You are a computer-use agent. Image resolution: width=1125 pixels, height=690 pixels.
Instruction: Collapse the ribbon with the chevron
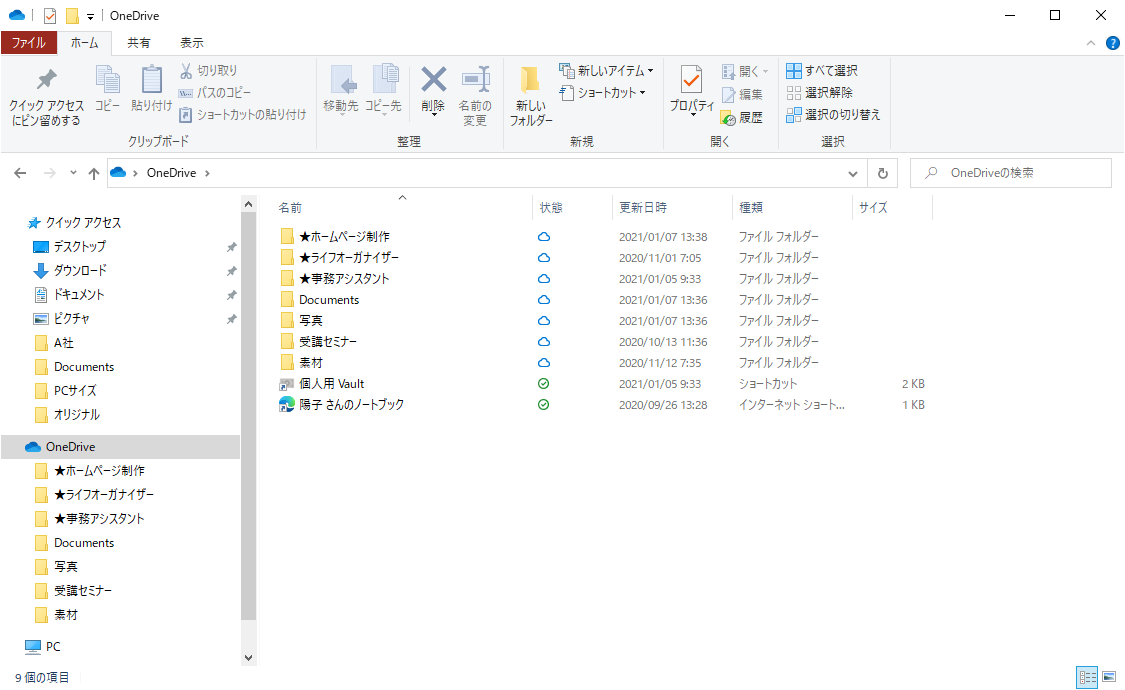(x=1091, y=43)
